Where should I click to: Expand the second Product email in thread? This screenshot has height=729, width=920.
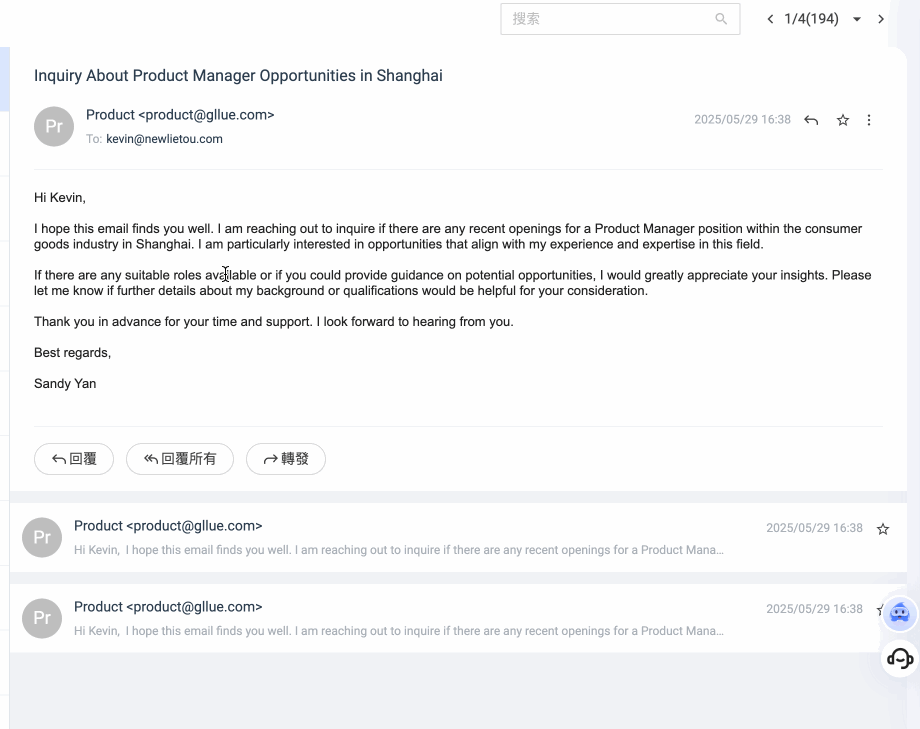[x=458, y=537]
